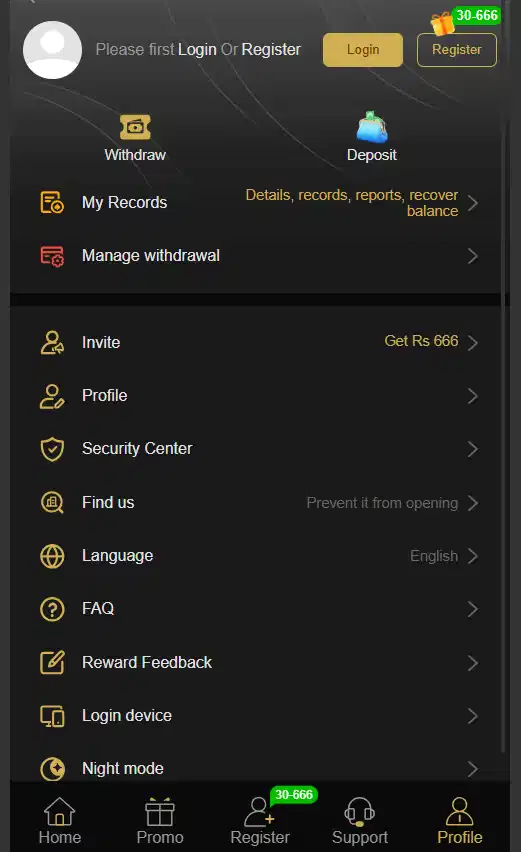Click the outlined Register button at top
This screenshot has width=521, height=852.
(x=457, y=50)
